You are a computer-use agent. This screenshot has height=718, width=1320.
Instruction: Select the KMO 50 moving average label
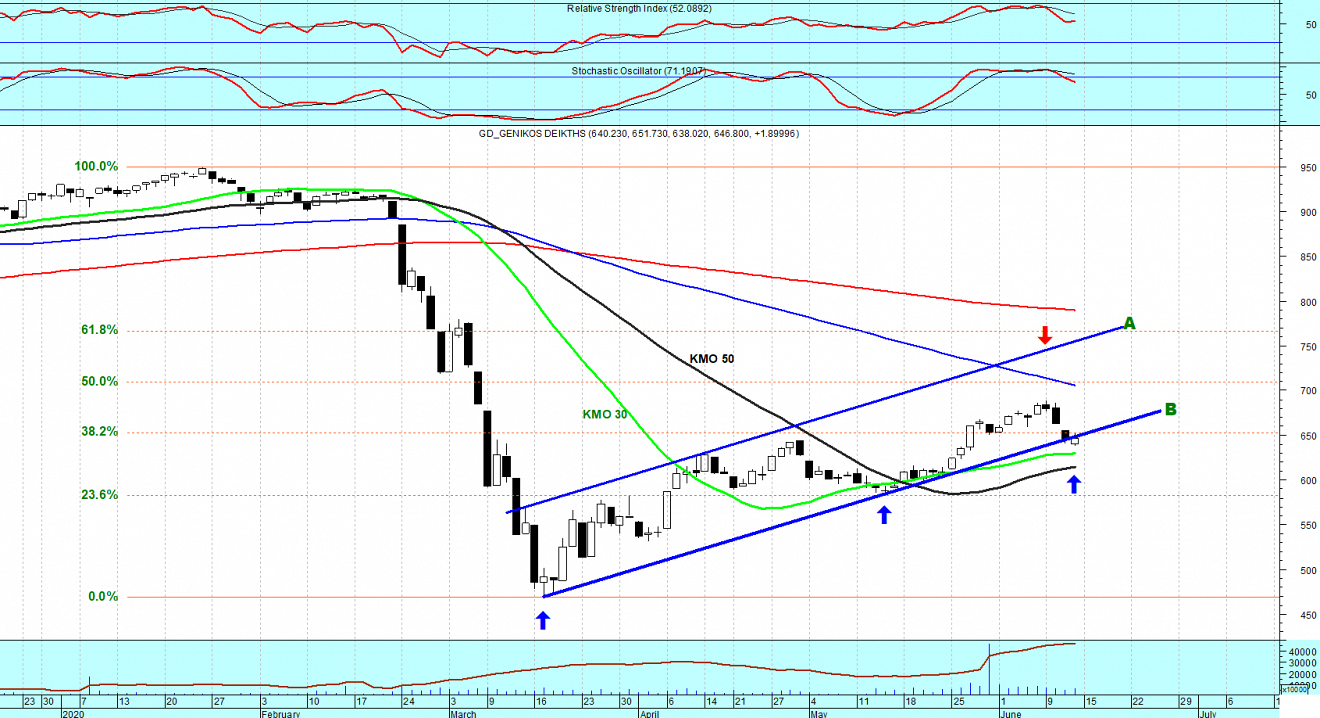712,358
